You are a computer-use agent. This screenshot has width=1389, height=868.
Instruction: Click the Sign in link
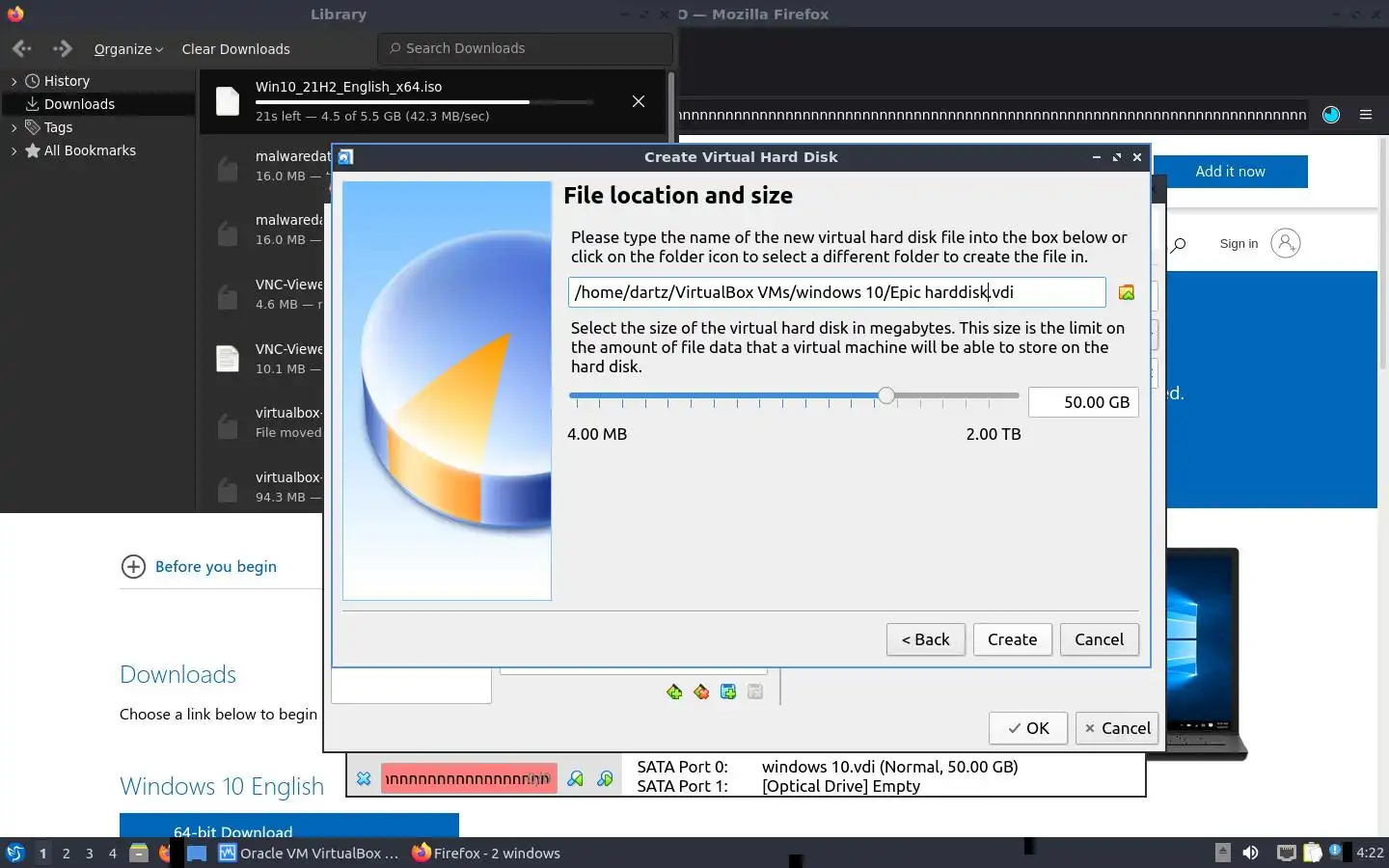coord(1239,244)
